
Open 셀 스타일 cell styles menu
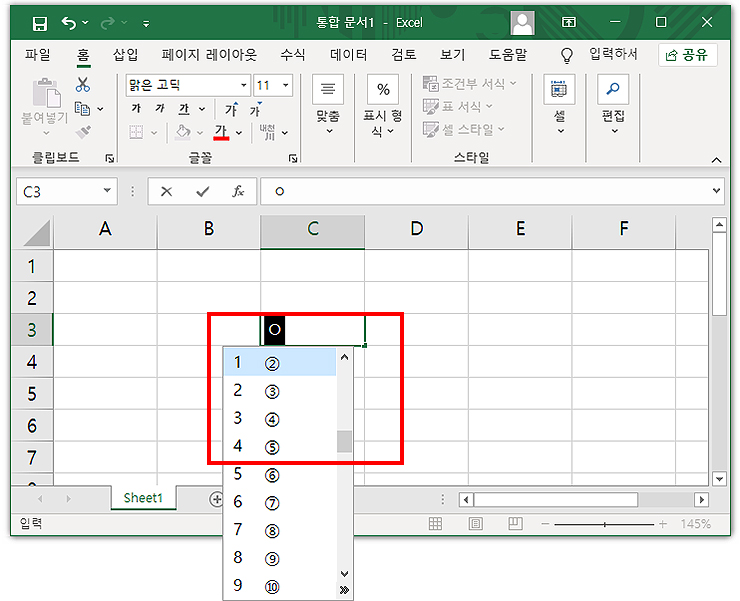pyautogui.click(x=464, y=129)
